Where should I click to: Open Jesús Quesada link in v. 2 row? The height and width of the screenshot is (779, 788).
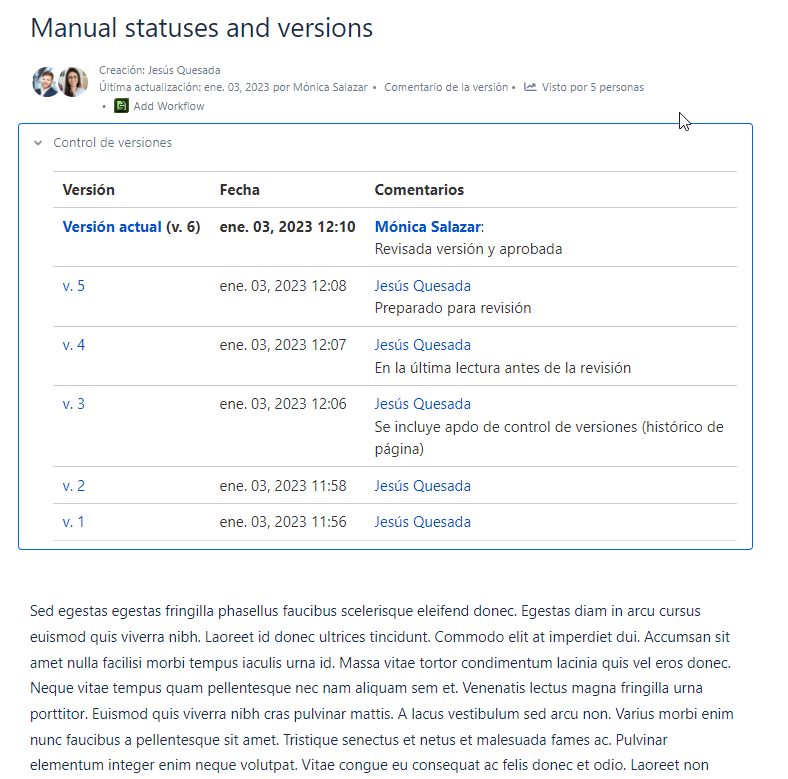423,486
